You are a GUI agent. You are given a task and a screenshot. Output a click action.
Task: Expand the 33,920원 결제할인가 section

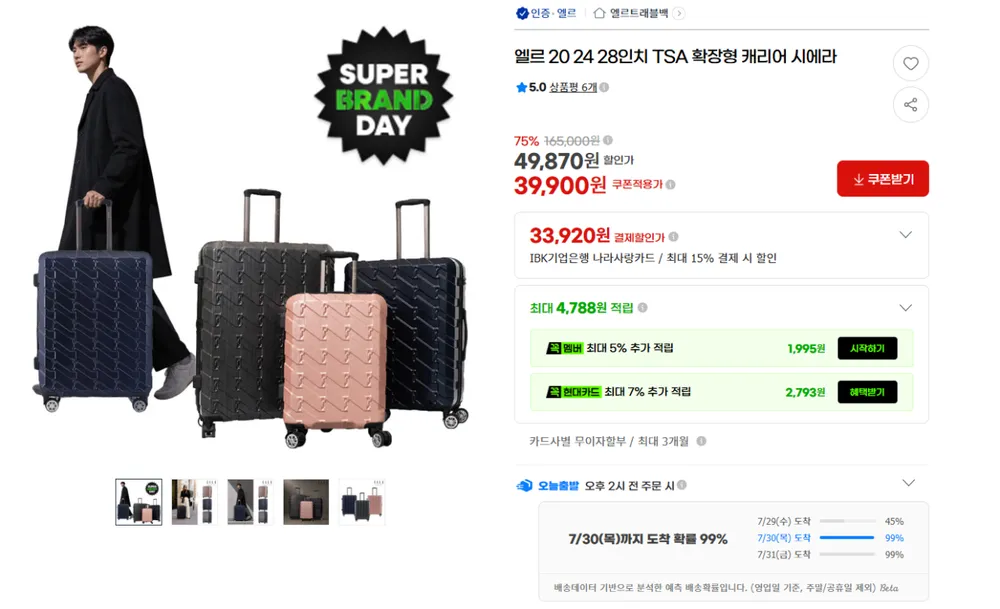tap(905, 235)
